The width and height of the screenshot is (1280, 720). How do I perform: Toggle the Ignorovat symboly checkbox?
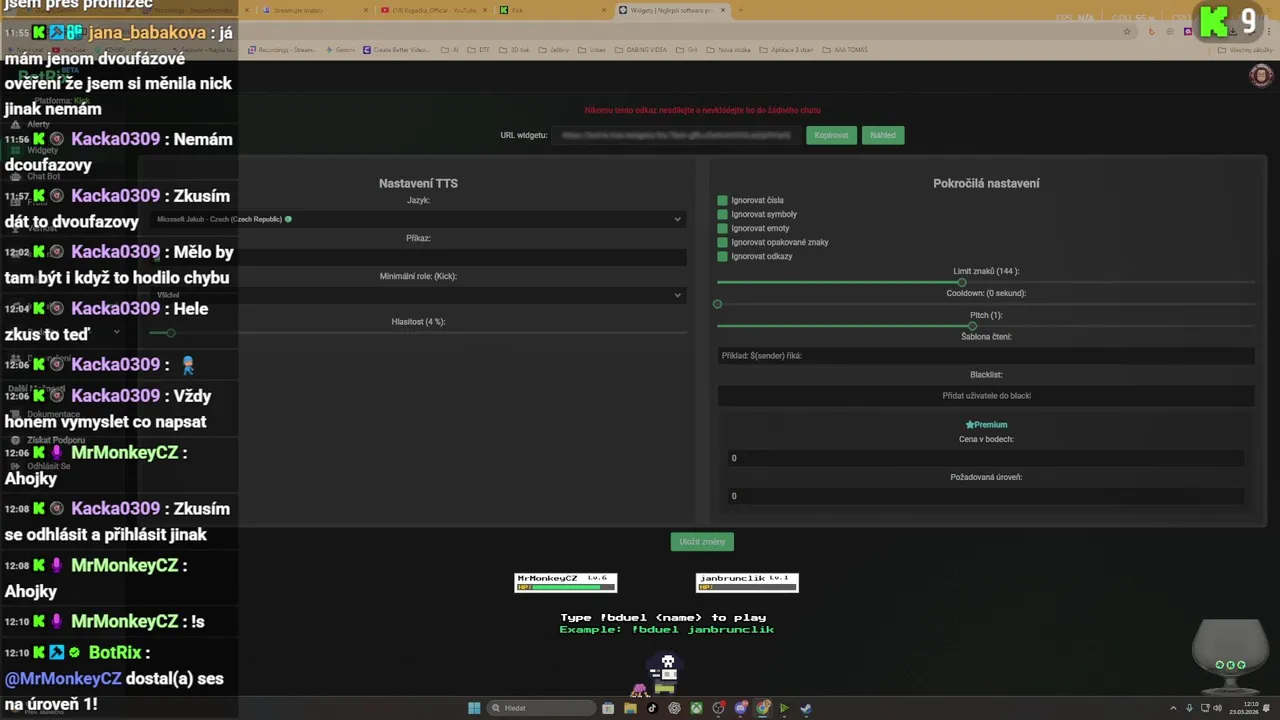pyautogui.click(x=722, y=215)
